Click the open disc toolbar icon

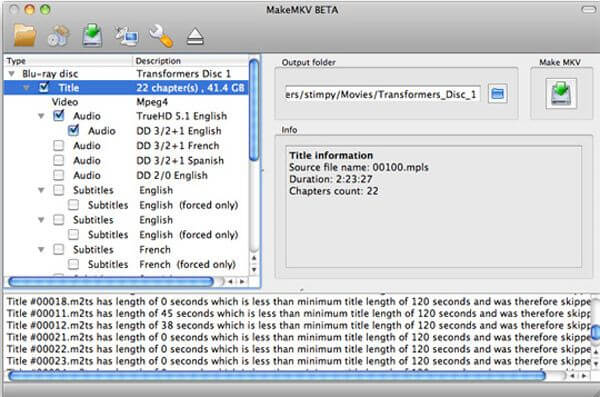58,36
